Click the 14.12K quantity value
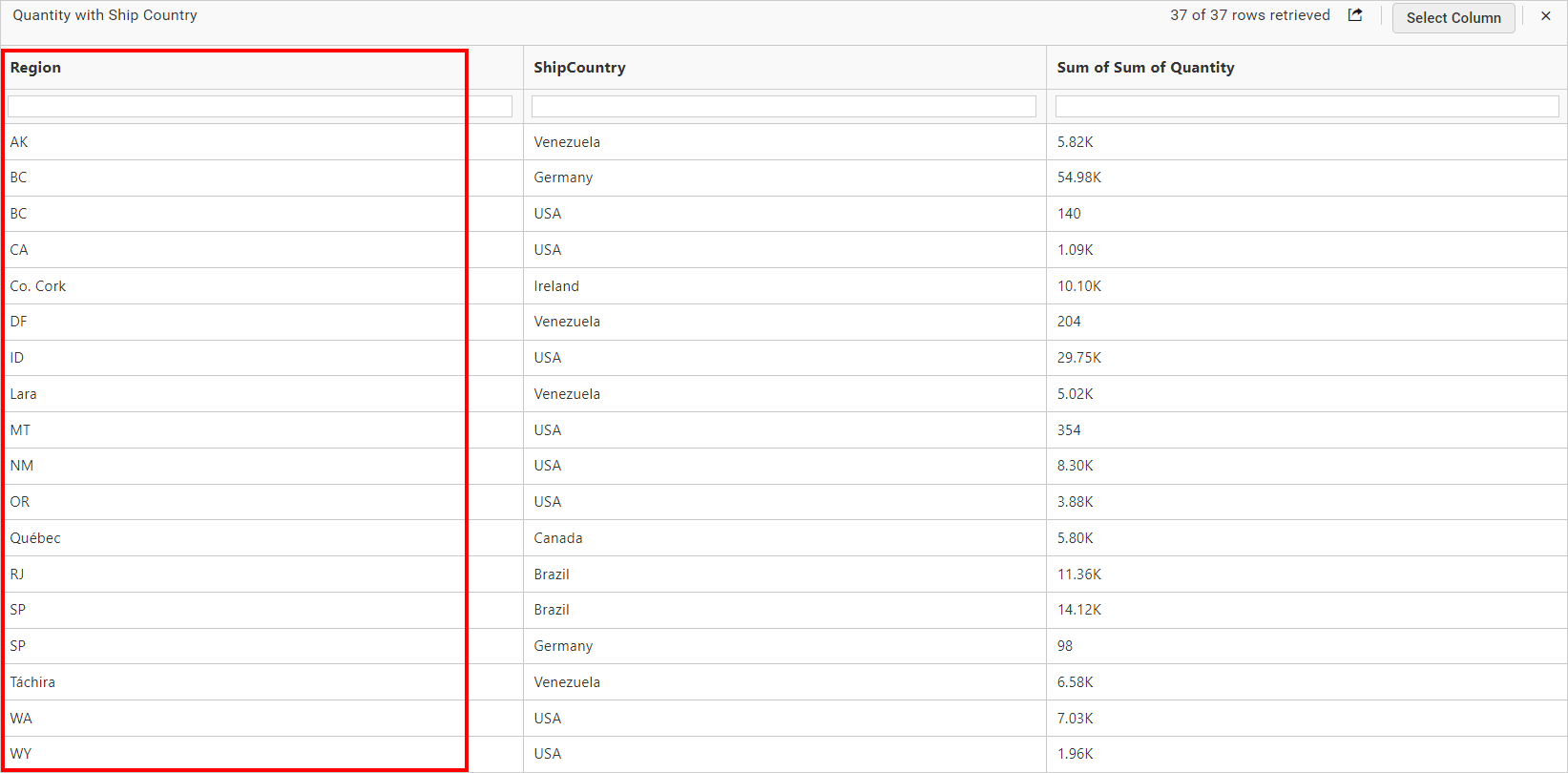Image resolution: width=1568 pixels, height=773 pixels. 1079,610
